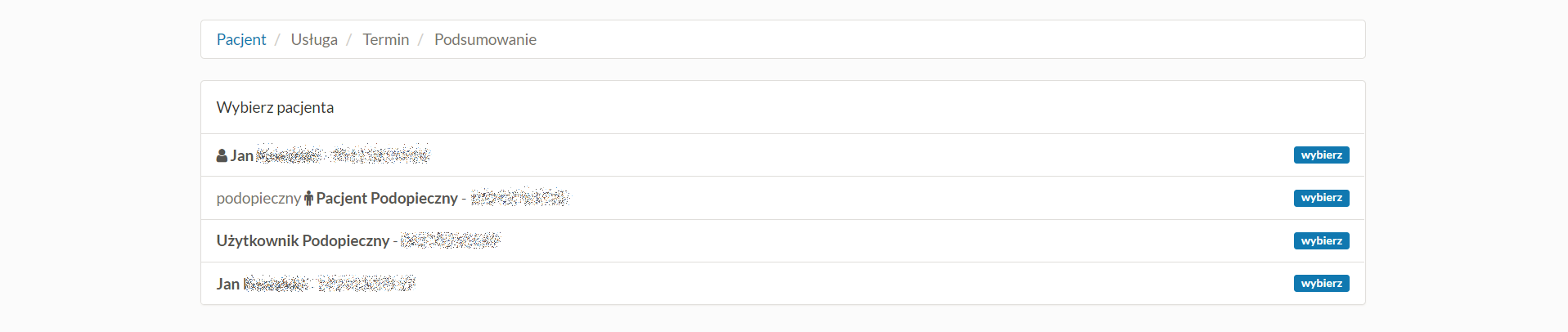Click the blurred ID after Pacjent Podopieczny
The image size is (1568, 332).
520,198
